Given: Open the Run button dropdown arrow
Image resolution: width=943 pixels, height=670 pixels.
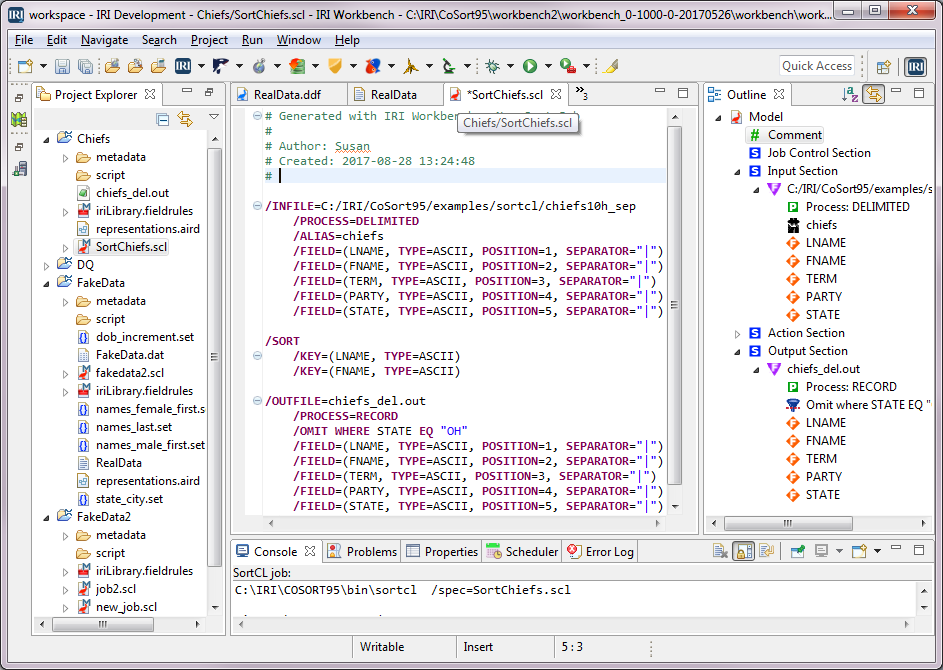Looking at the screenshot, I should (548, 66).
